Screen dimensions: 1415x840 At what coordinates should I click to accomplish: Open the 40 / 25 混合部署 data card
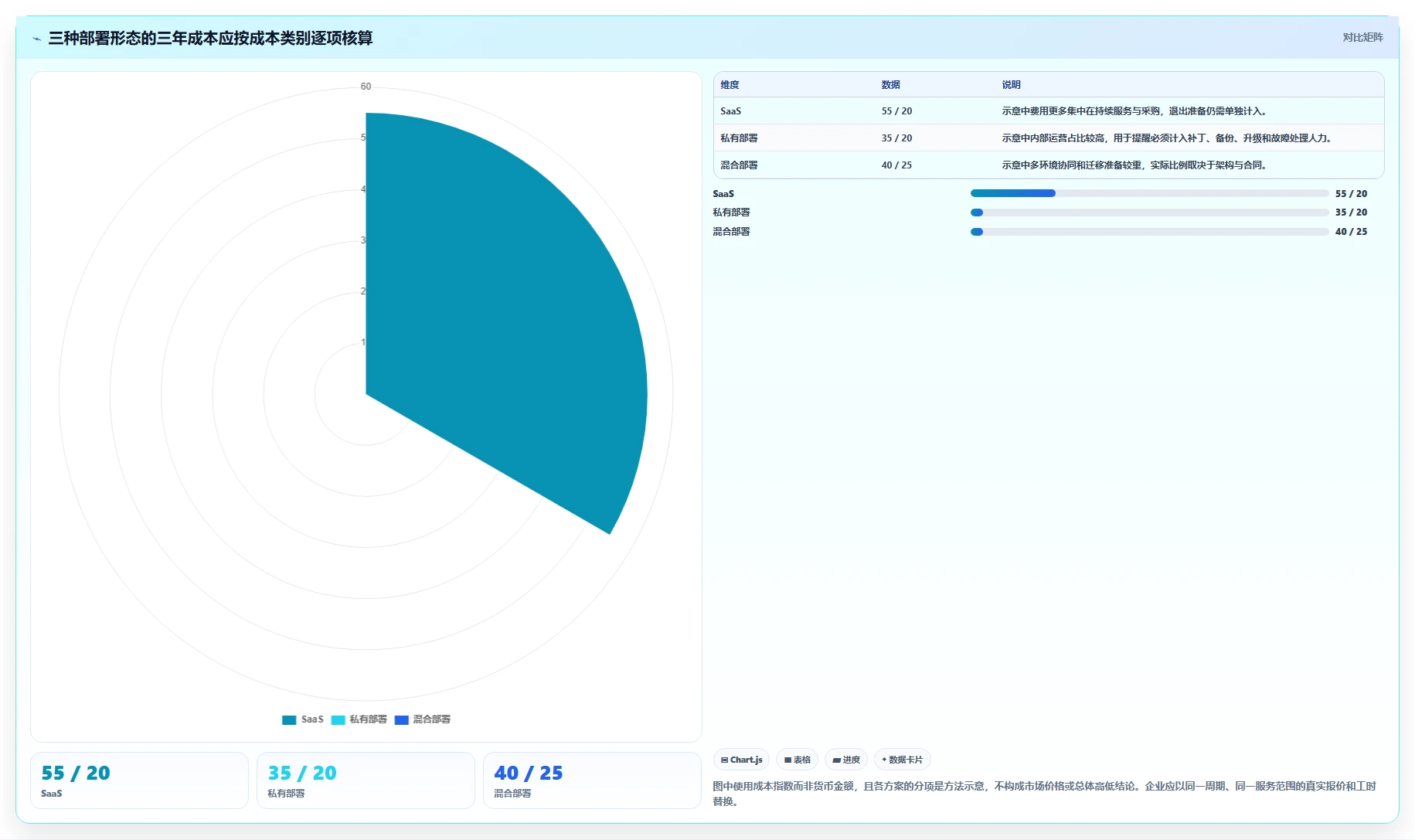[592, 780]
